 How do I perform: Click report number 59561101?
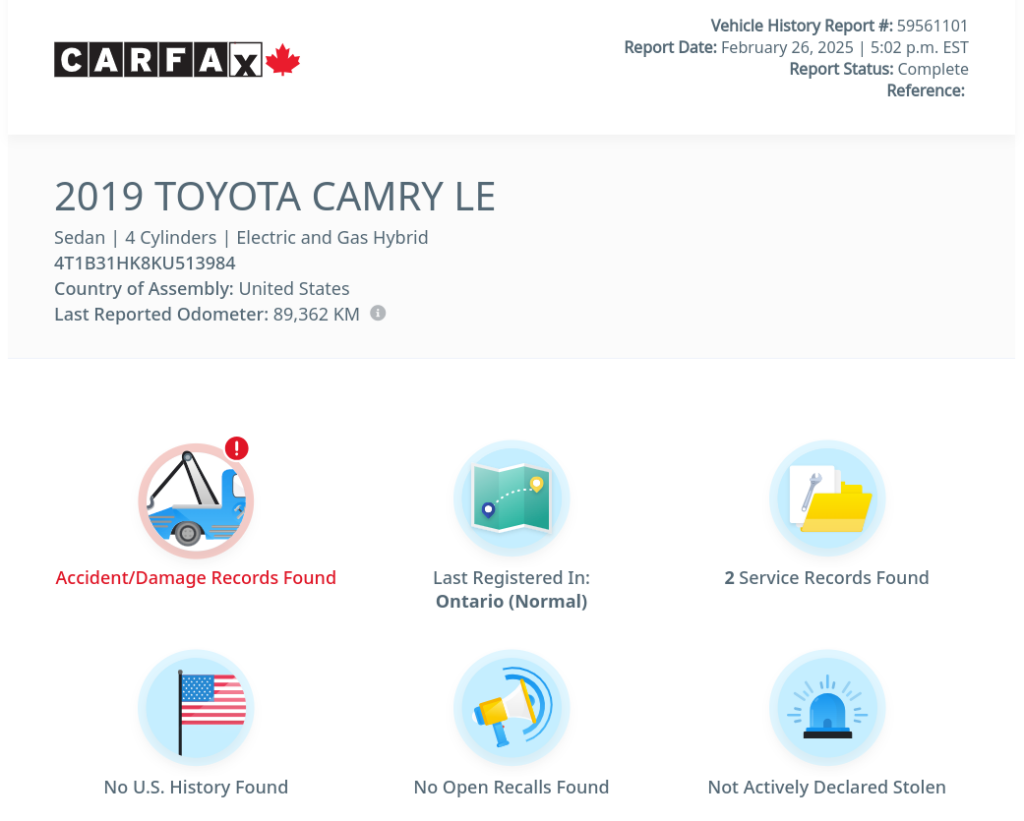[932, 25]
